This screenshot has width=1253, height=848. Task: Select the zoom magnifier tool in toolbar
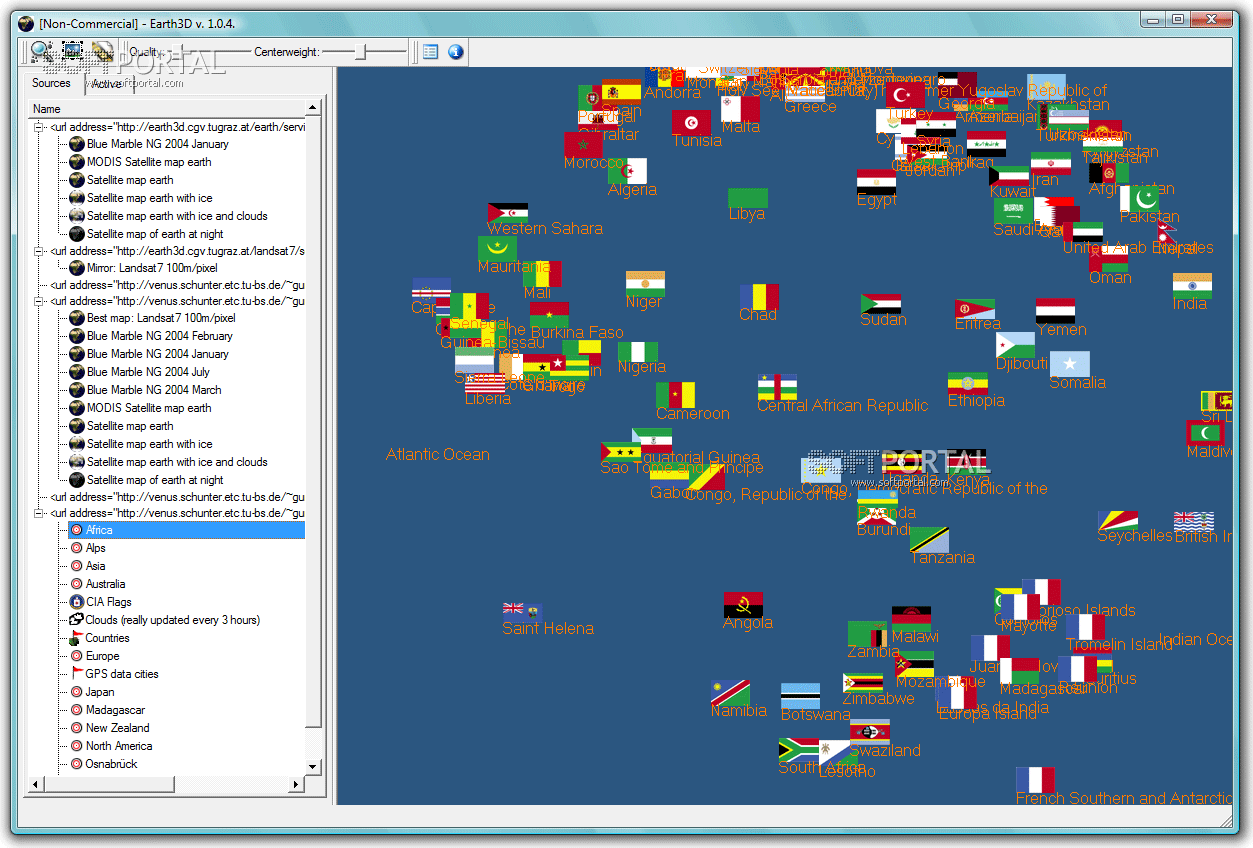(41, 51)
